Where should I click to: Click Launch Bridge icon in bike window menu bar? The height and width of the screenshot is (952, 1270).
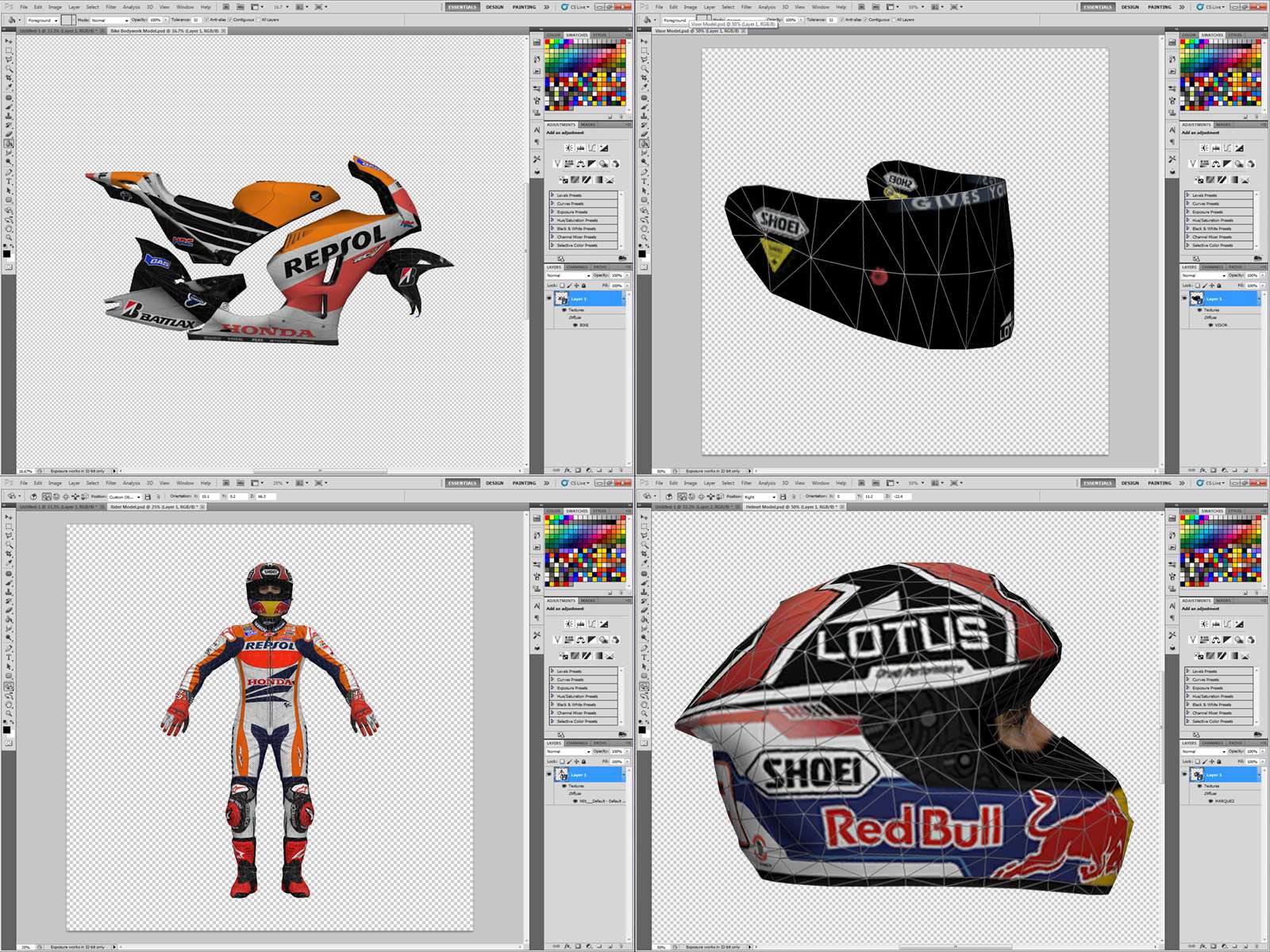226,7
